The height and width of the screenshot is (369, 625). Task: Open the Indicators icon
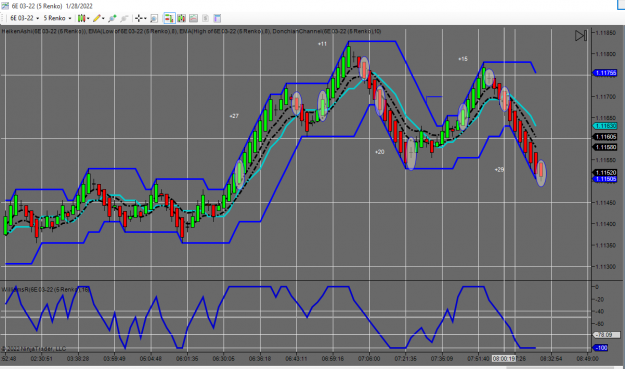click(193, 18)
